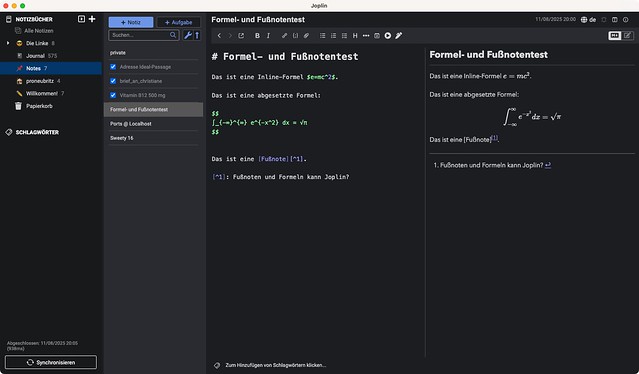Switch to Markdown editor mode toggle
This screenshot has width=639, height=374.
click(x=615, y=35)
